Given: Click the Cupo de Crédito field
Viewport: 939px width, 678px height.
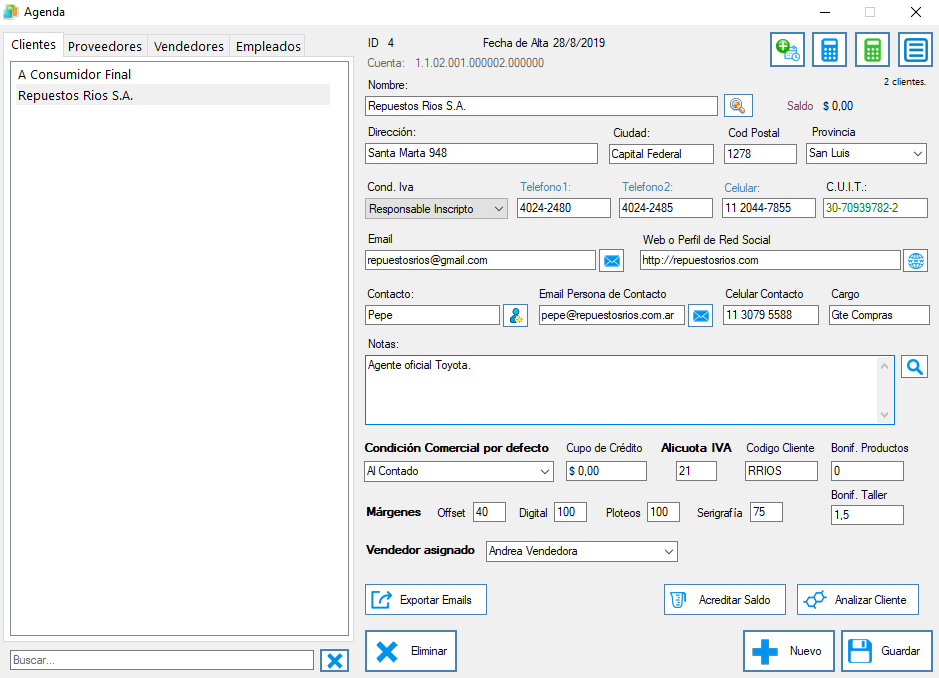Looking at the screenshot, I should pyautogui.click(x=606, y=471).
